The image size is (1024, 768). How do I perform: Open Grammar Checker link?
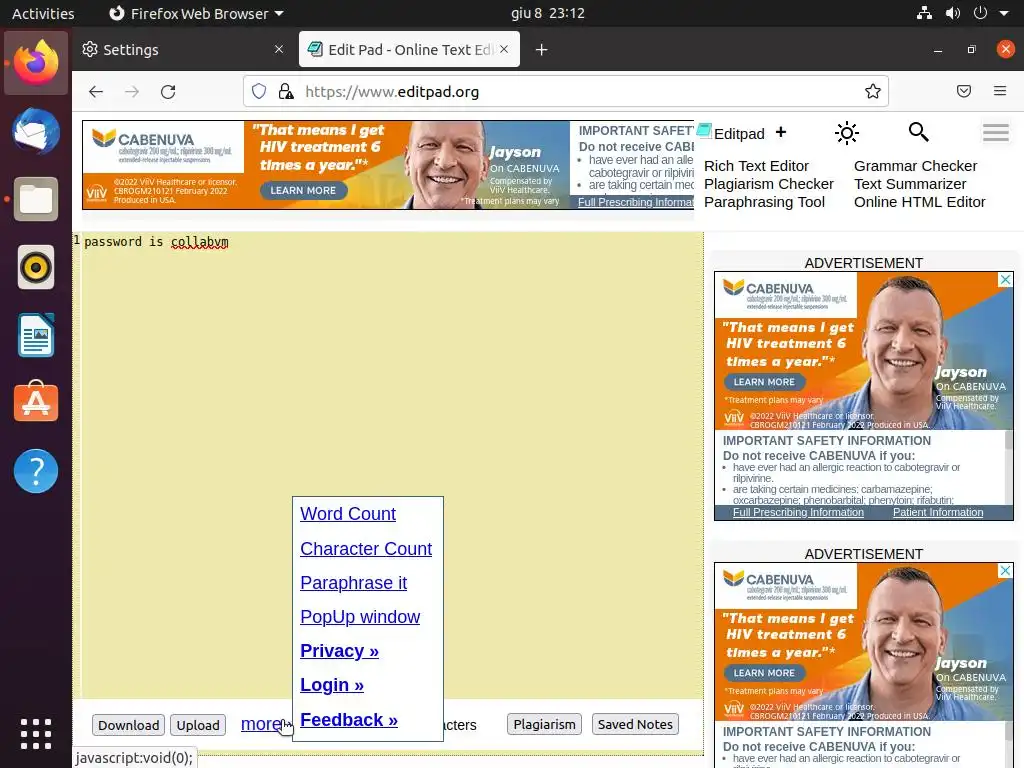pos(916,166)
